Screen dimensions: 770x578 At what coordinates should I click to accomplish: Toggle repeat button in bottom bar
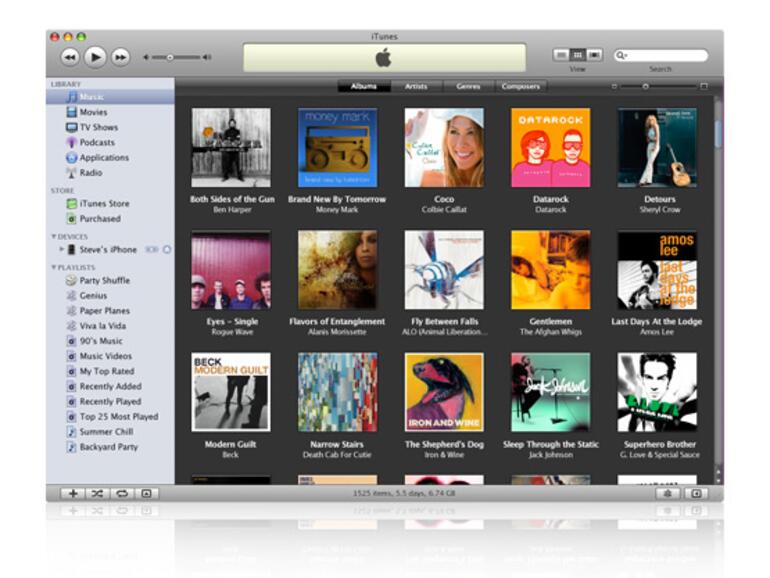(x=122, y=494)
